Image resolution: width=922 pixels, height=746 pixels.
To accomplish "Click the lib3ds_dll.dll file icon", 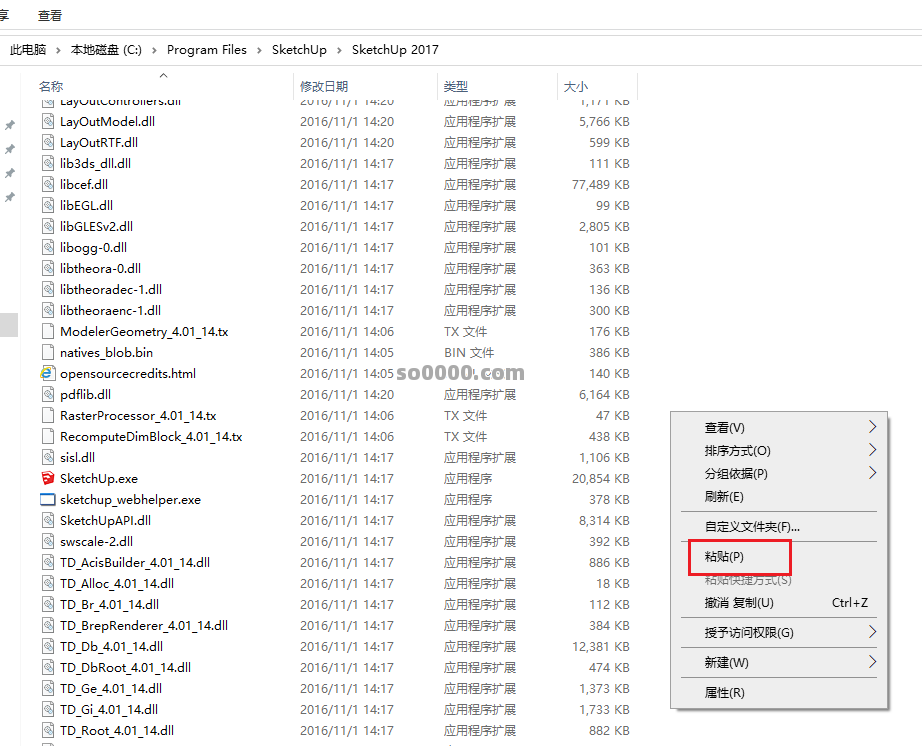I will click(x=48, y=163).
